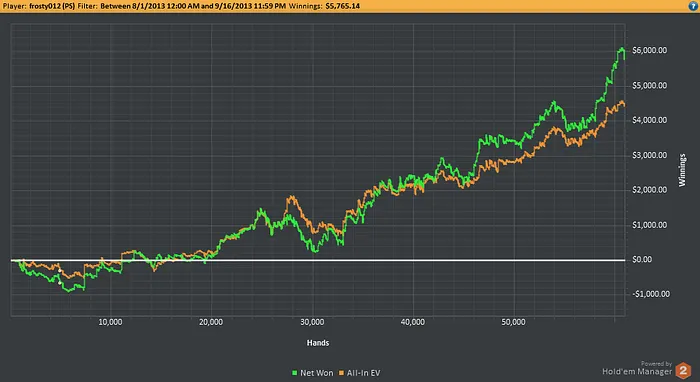This screenshot has height=382, width=700.
Task: Click the $5,000.00 axis label
Action: 650,85
